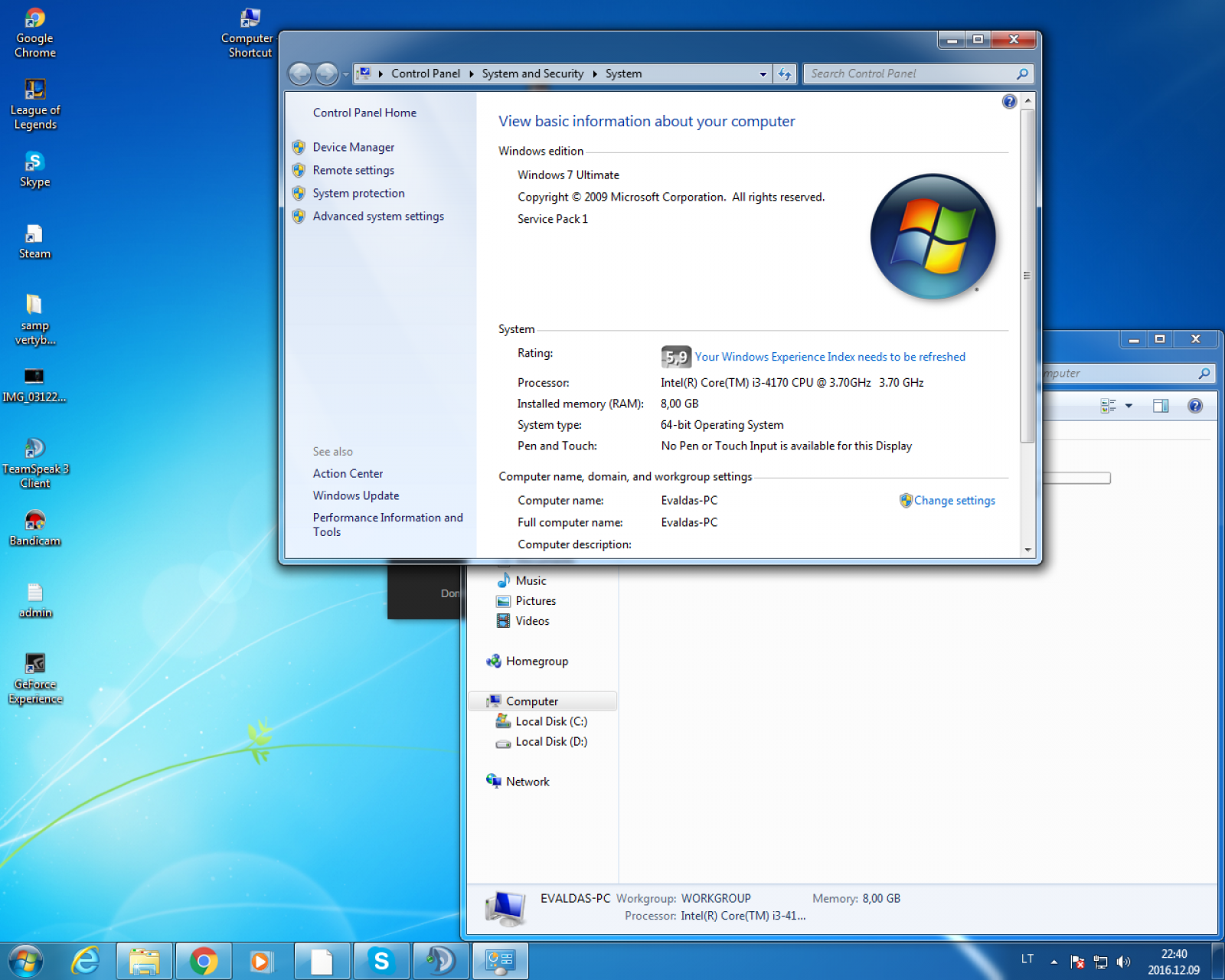
Task: Open Computer Shortcut desktop icon
Action: click(250, 32)
